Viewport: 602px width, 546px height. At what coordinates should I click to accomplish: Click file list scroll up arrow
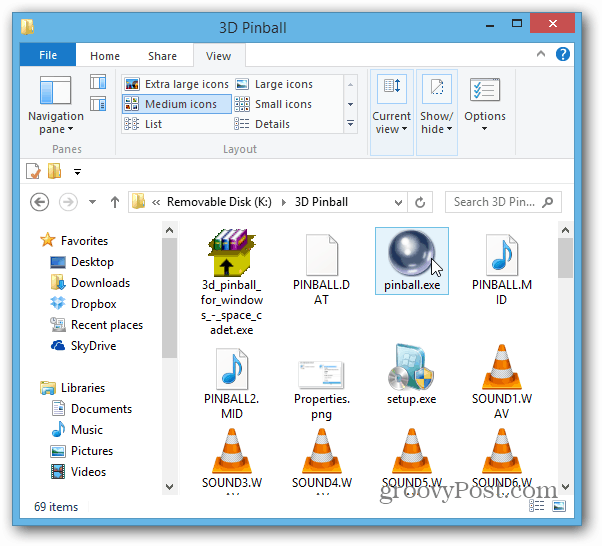pos(565,230)
